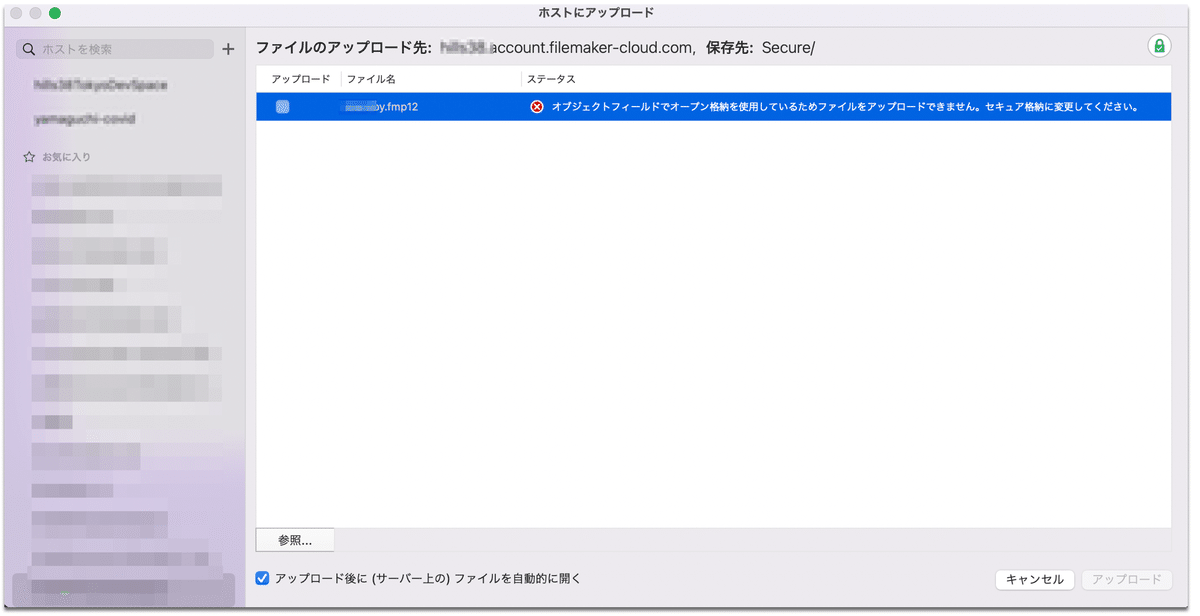Cancel the upload with キャンセル
This screenshot has width=1200, height=616.
1034,579
